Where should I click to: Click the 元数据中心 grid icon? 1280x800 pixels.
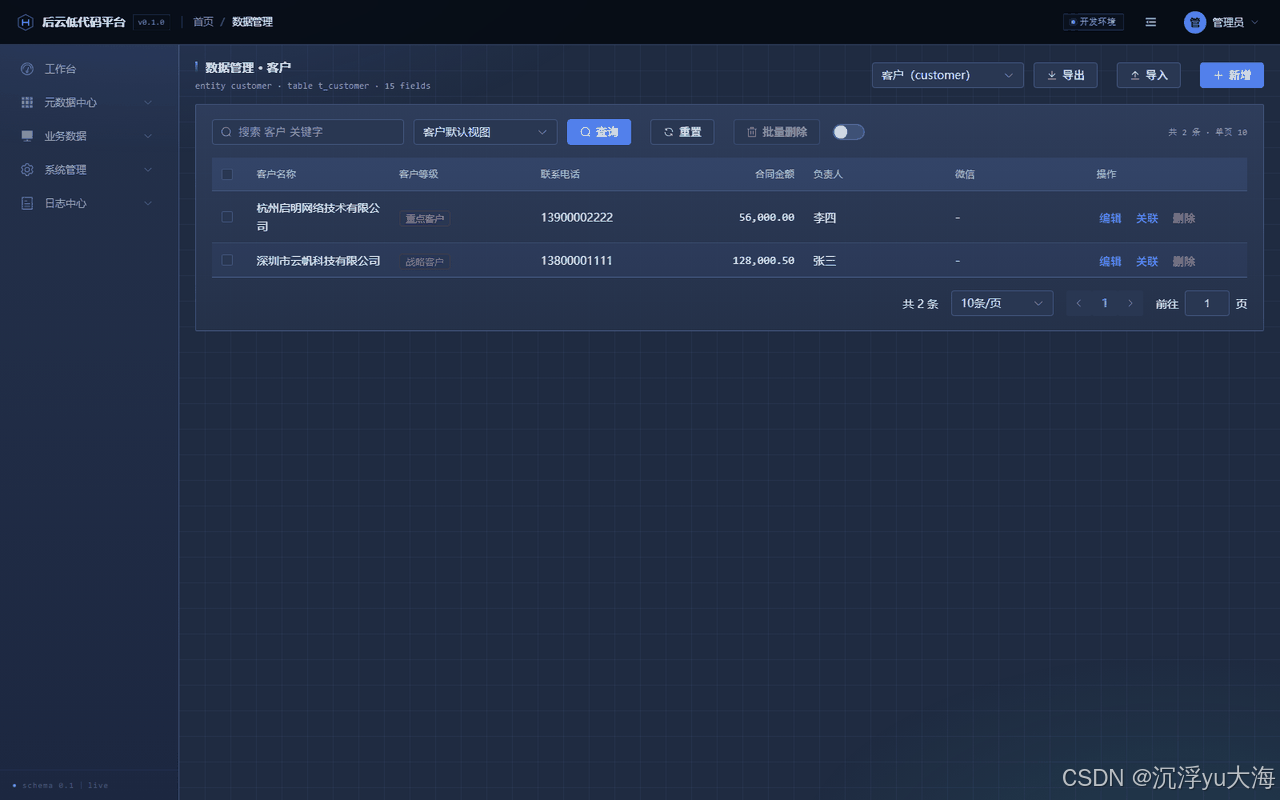[27, 102]
